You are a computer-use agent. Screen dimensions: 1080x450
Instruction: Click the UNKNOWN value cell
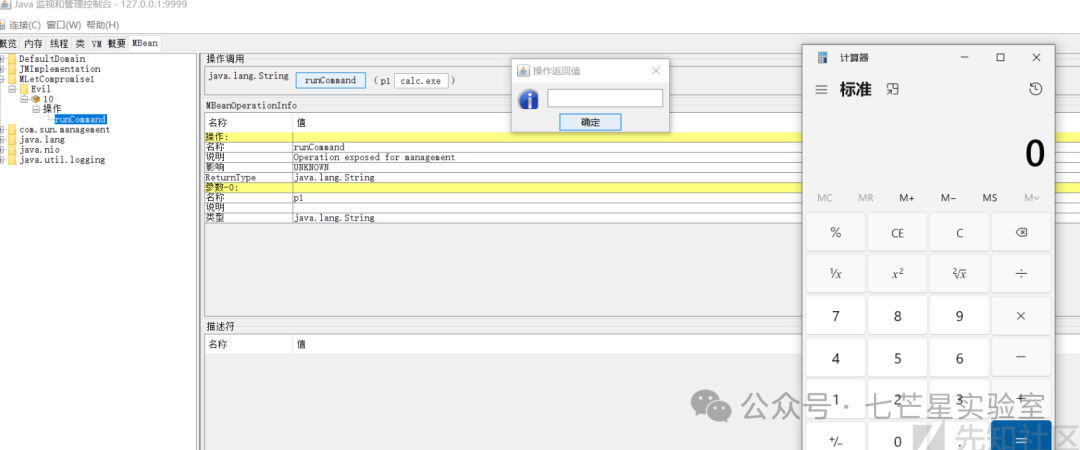[311, 167]
